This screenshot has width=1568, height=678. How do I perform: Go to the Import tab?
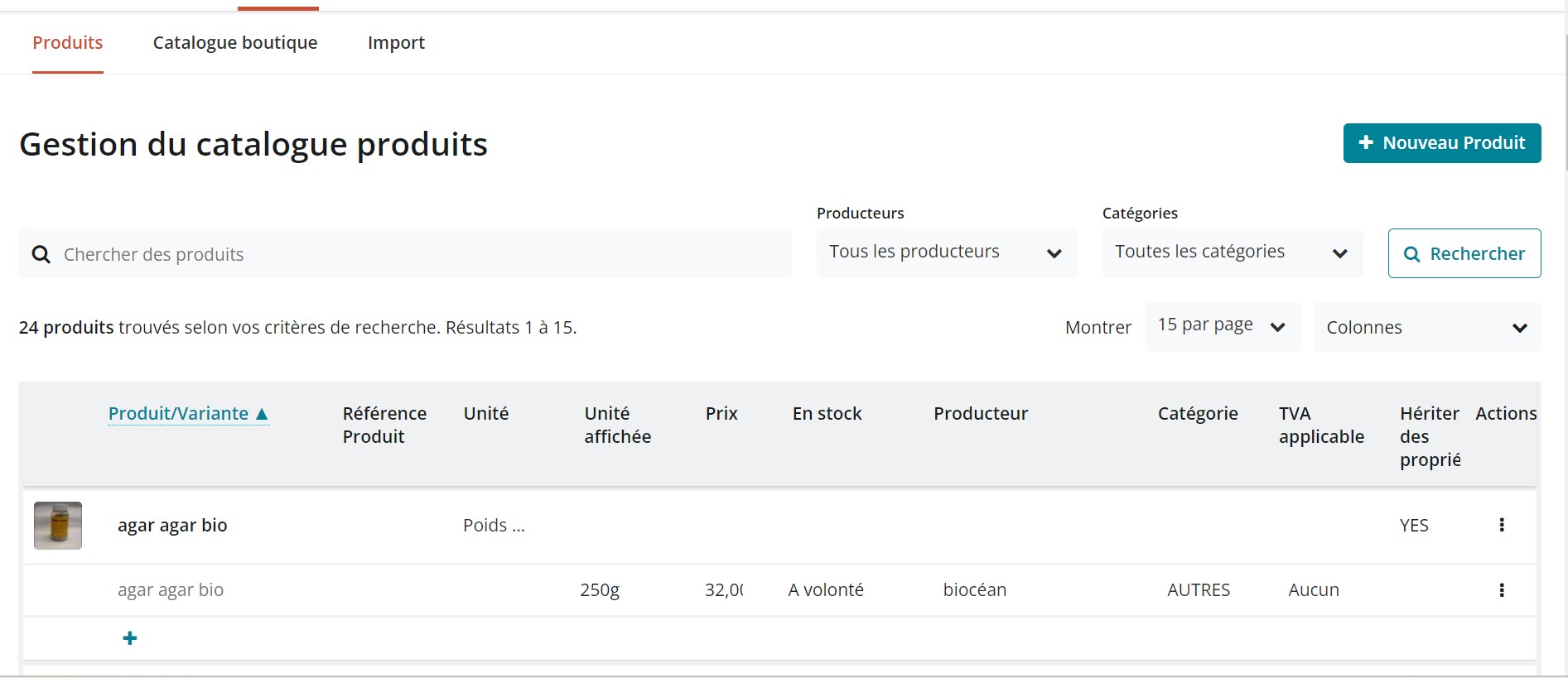click(396, 43)
